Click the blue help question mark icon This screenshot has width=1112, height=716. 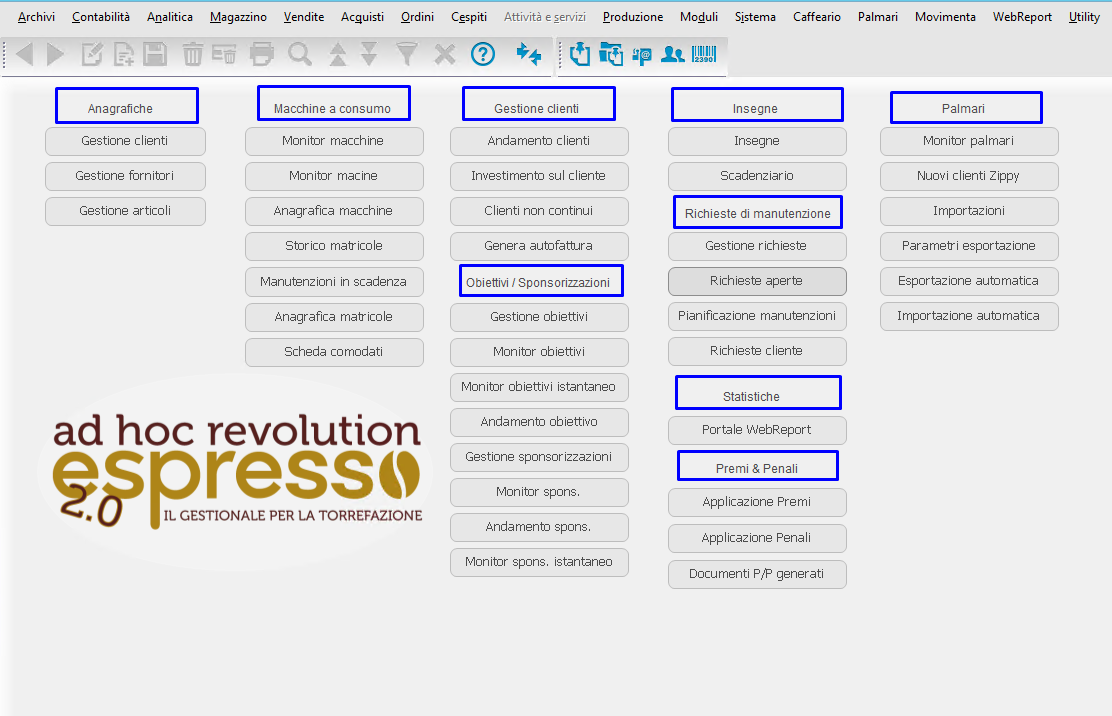[x=483, y=54]
